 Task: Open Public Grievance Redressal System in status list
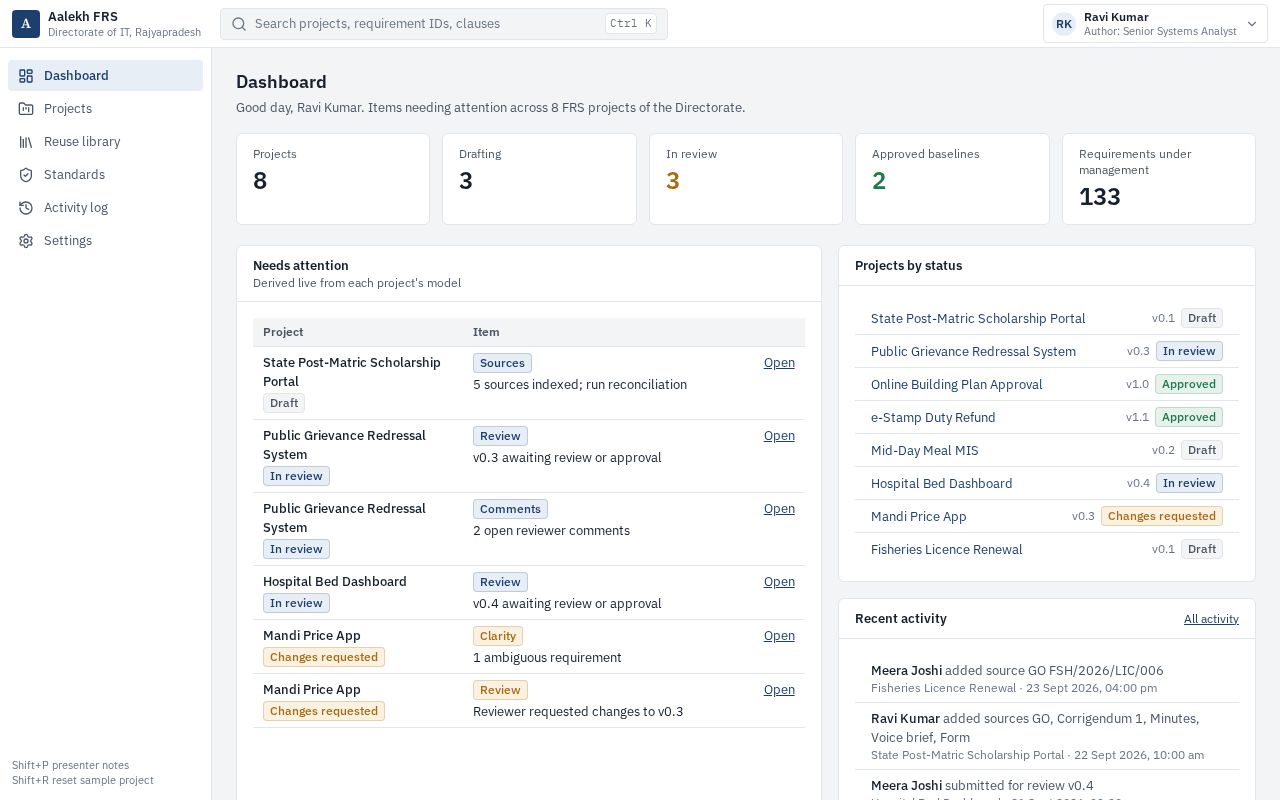(x=973, y=352)
